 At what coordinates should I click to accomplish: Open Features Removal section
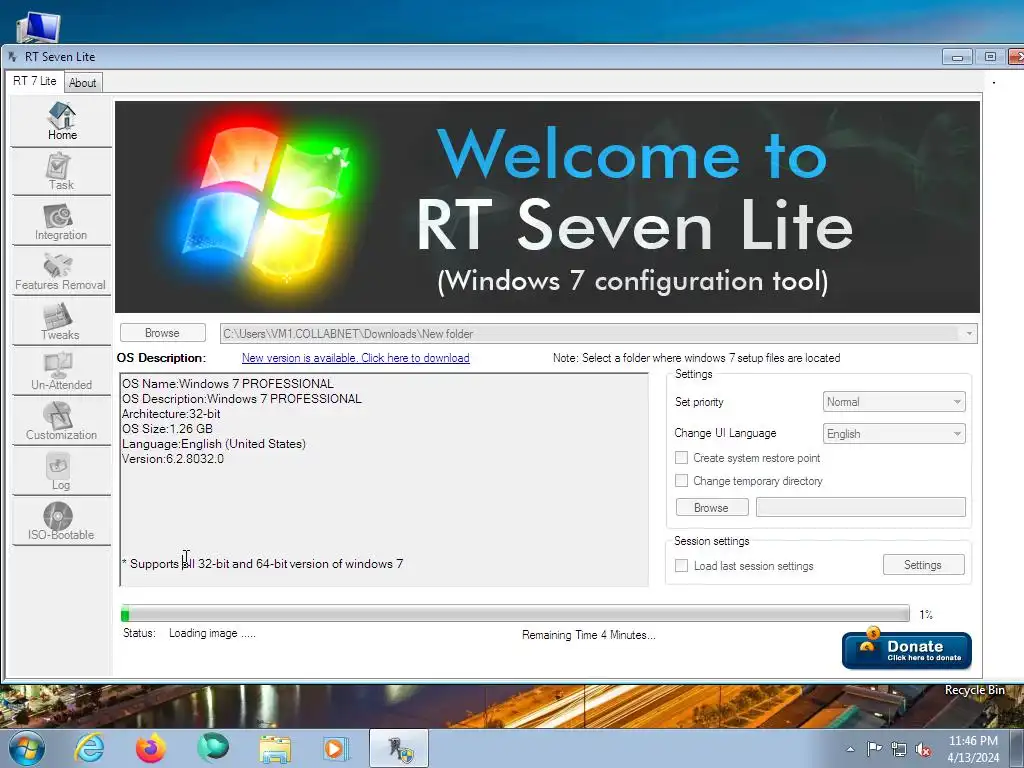pos(61,272)
